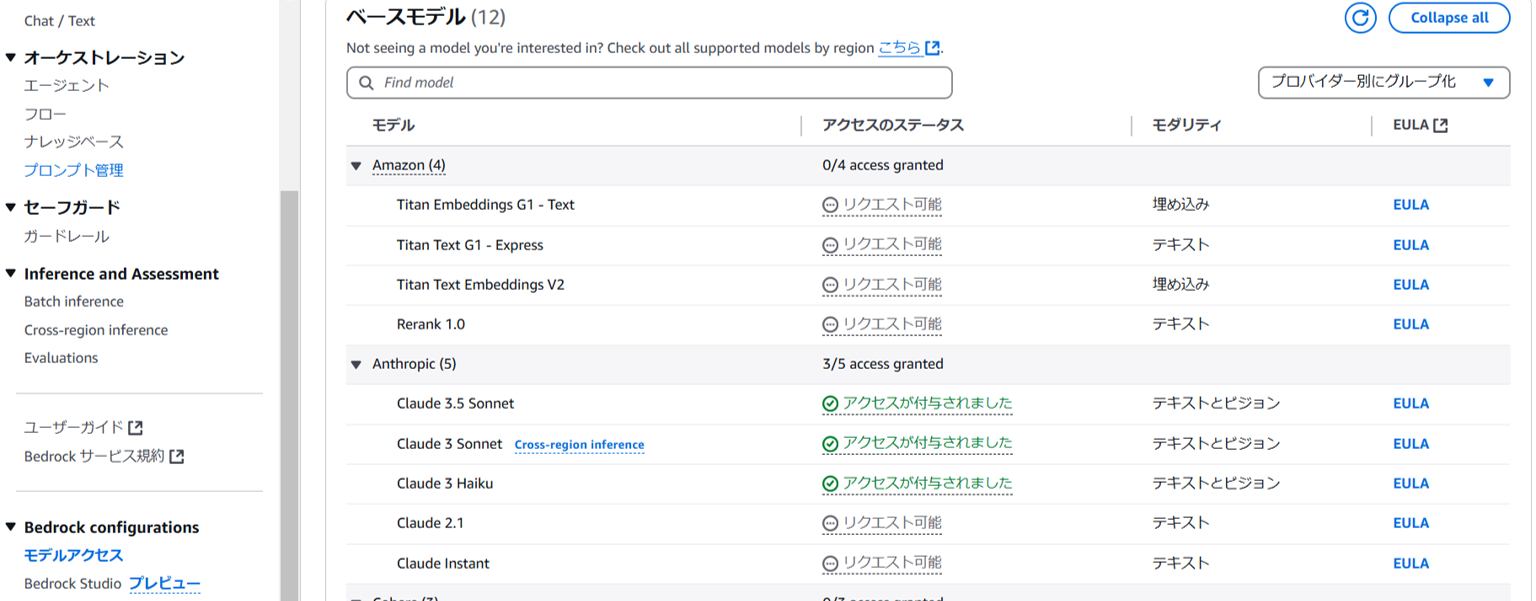Collapse the Anthropic (5) model group

(357, 364)
